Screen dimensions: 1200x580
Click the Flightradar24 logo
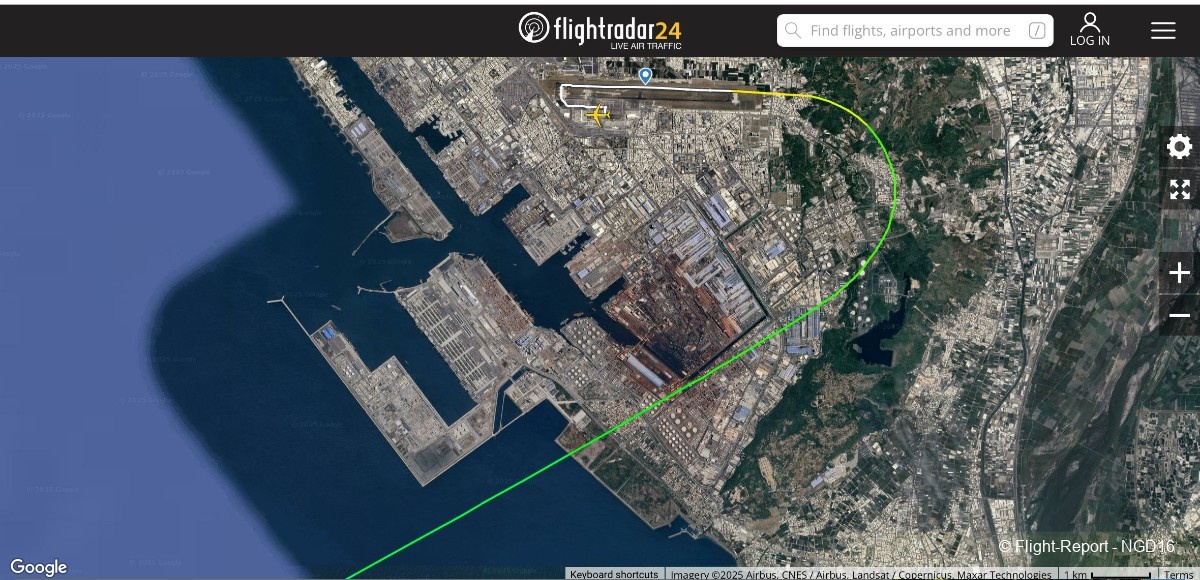click(600, 30)
